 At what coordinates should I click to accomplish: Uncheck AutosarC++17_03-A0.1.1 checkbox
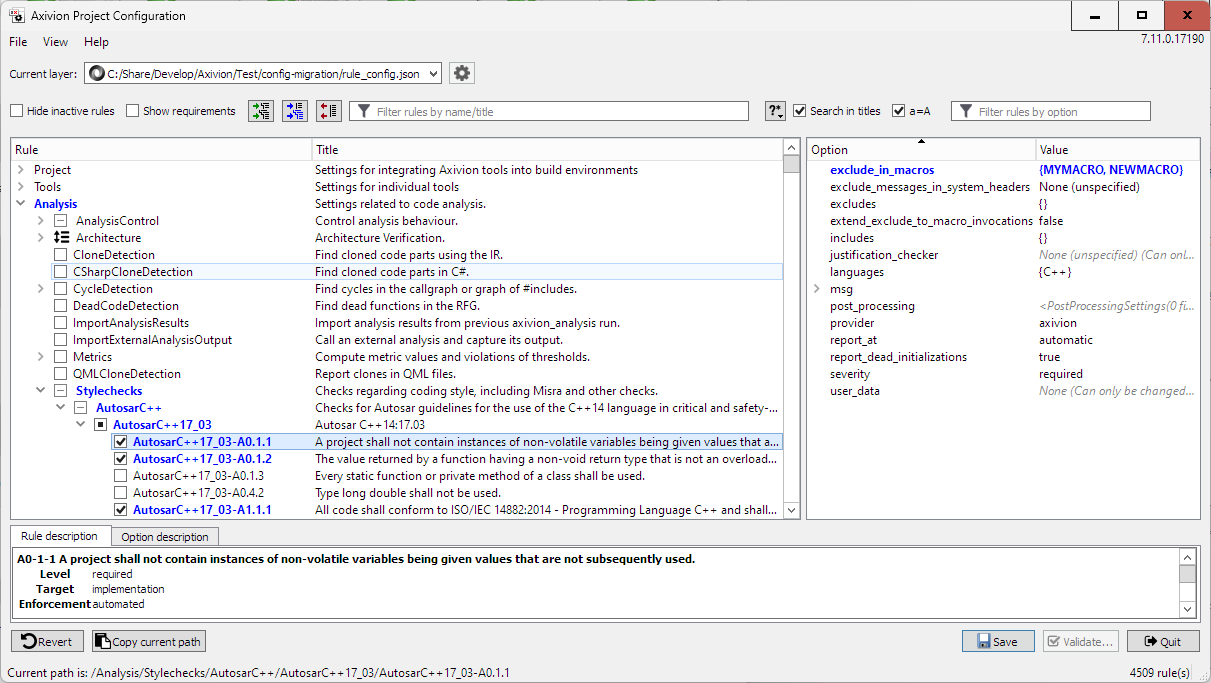(121, 442)
